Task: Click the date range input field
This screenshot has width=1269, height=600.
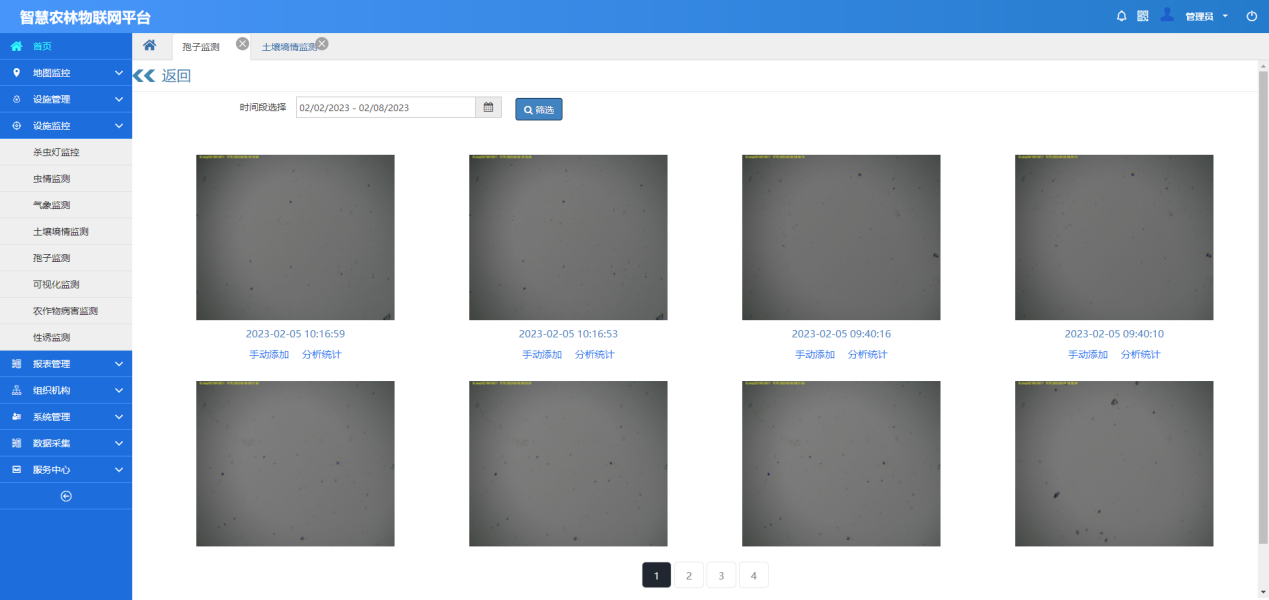Action: click(385, 108)
